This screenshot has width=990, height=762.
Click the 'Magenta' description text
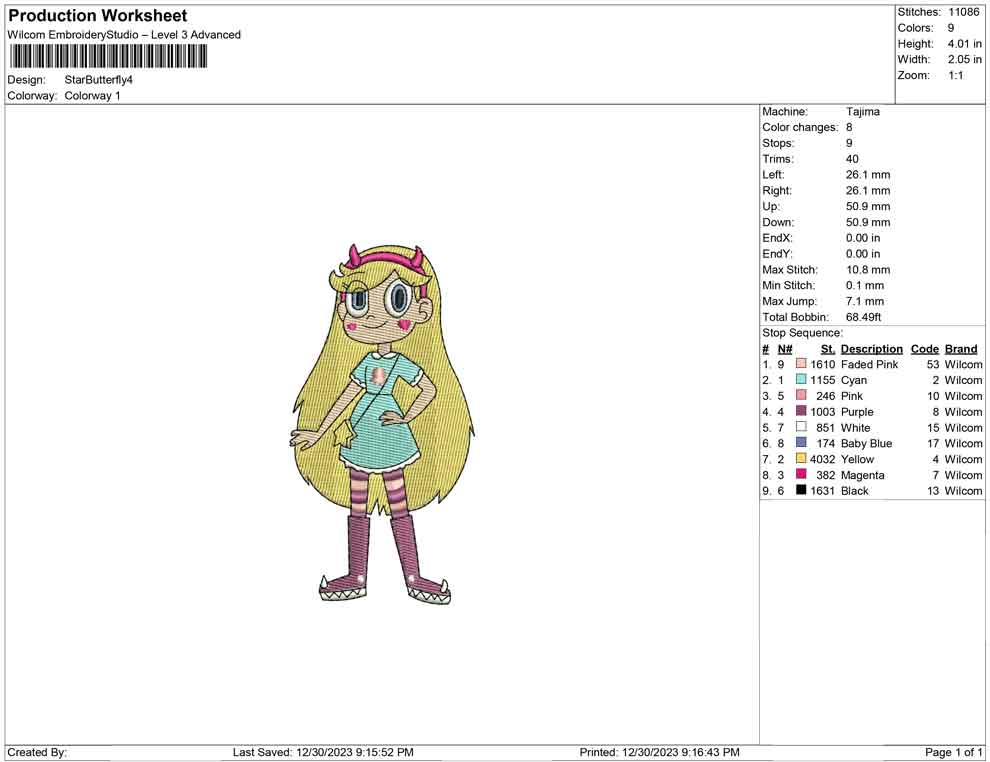tap(862, 475)
